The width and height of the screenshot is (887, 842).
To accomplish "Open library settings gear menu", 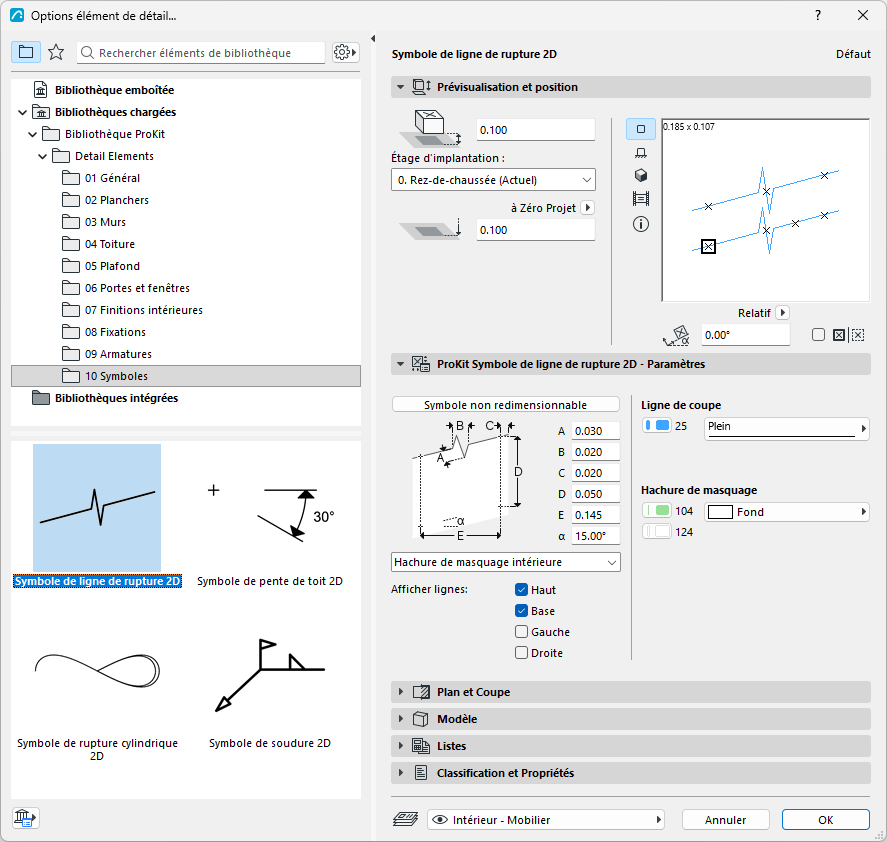I will coord(345,52).
